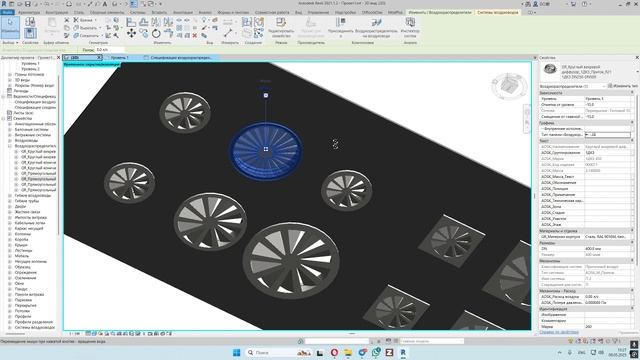Expand the Воздуховоды family node
640x360 pixels.
pyautogui.click(x=10, y=140)
